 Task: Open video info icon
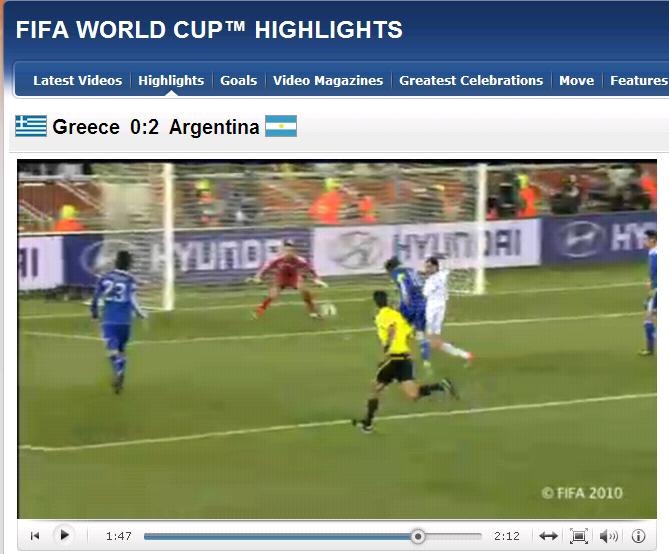tap(638, 536)
